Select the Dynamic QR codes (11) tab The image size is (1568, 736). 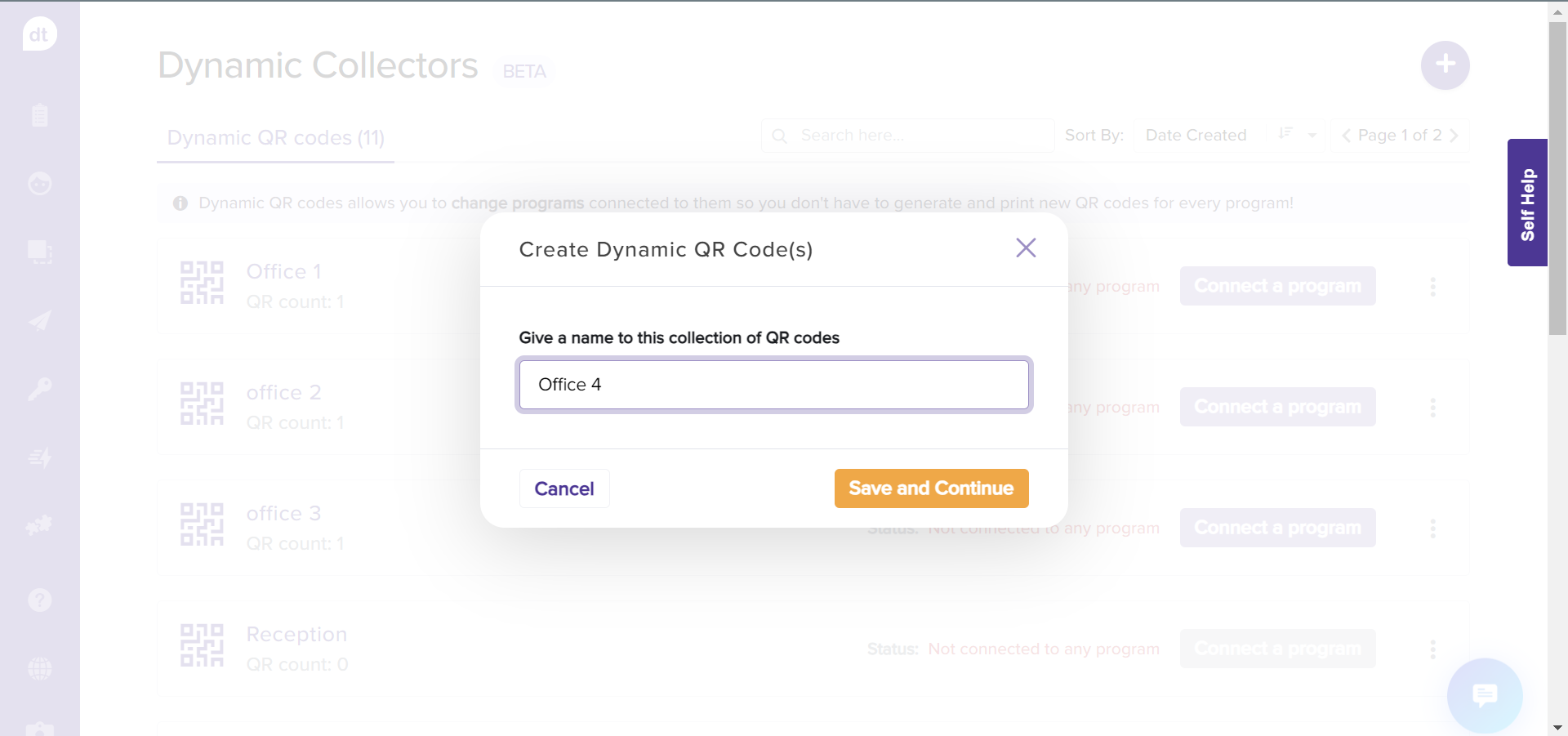(x=275, y=138)
